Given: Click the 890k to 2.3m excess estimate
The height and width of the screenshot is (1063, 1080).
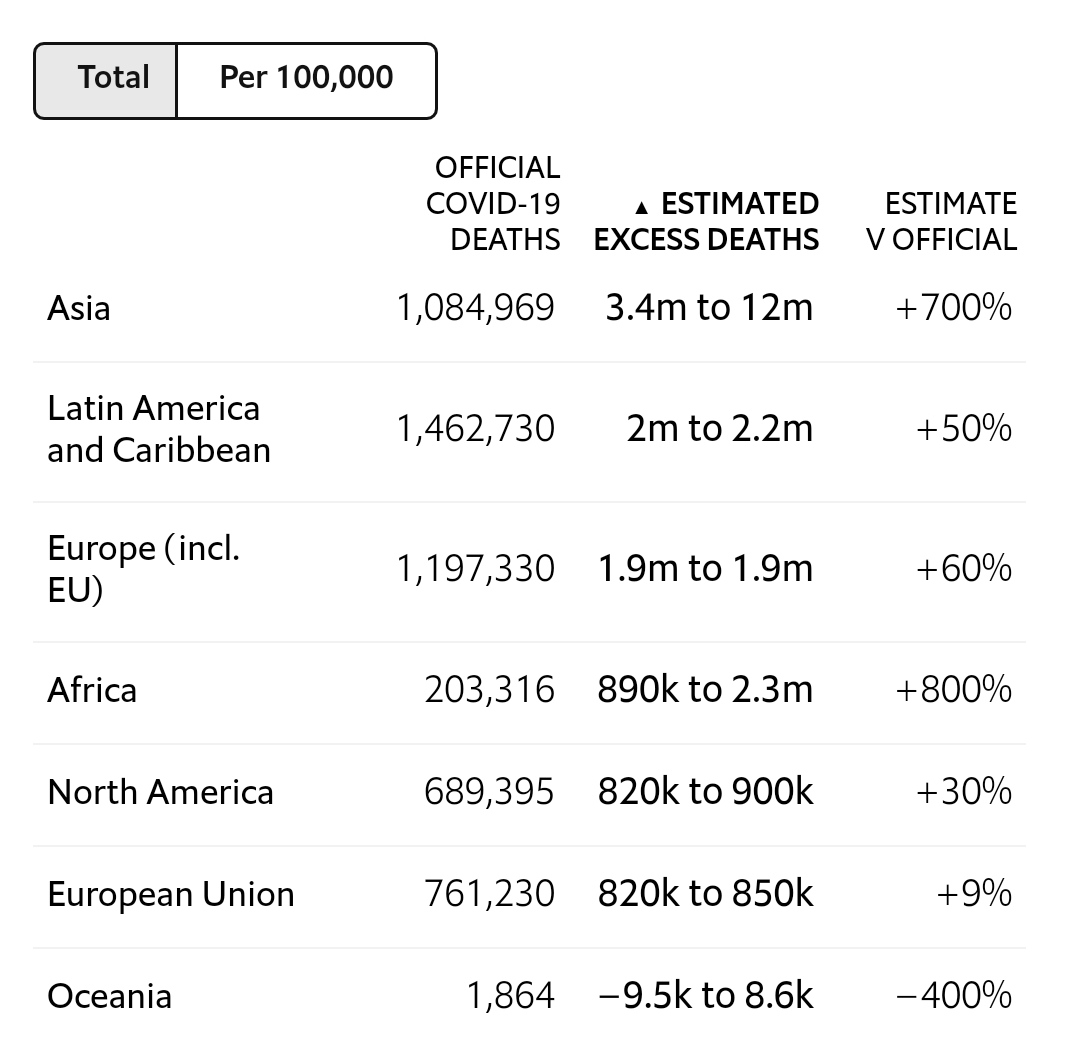Looking at the screenshot, I should (705, 690).
